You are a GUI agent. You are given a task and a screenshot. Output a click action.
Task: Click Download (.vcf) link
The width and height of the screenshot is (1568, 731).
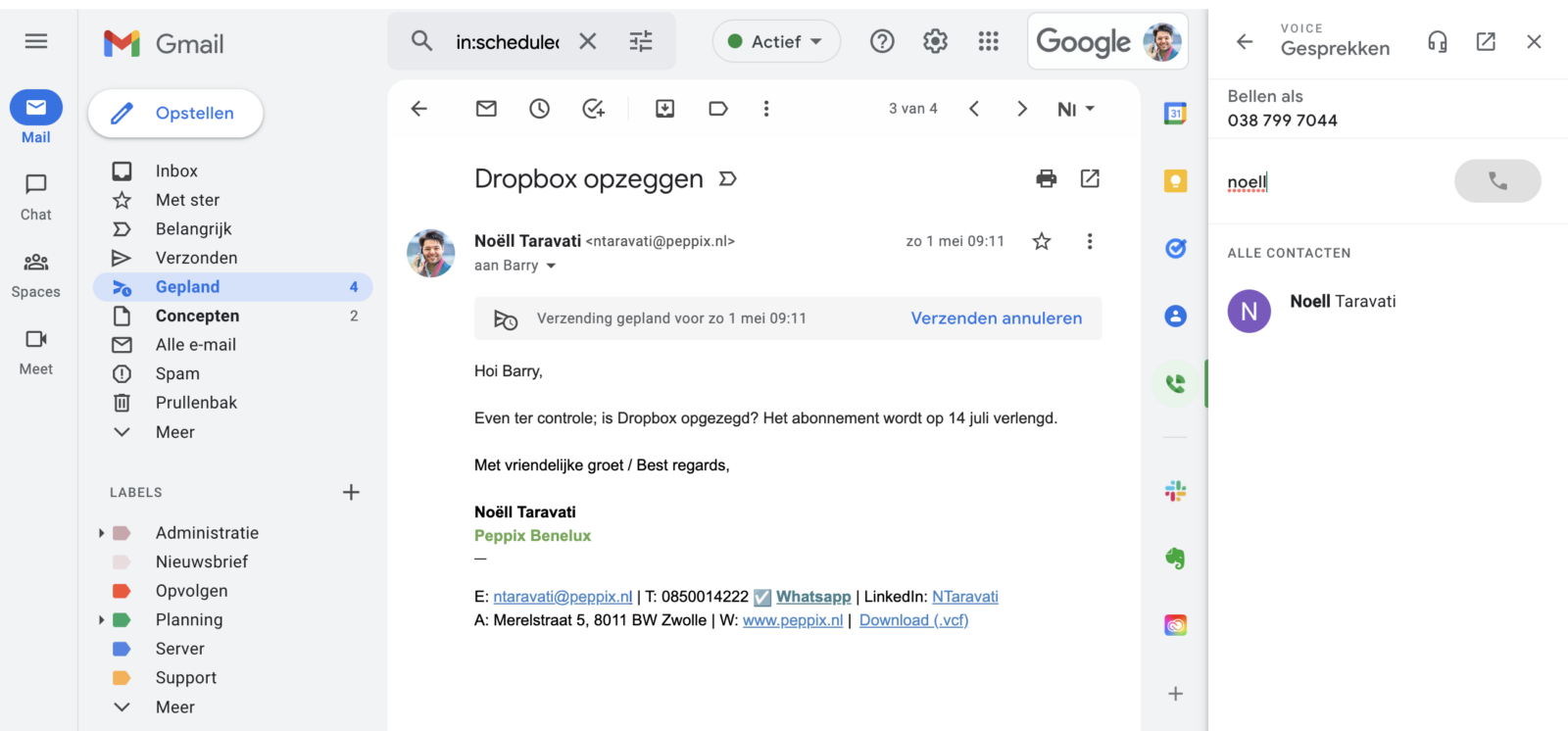coord(913,620)
